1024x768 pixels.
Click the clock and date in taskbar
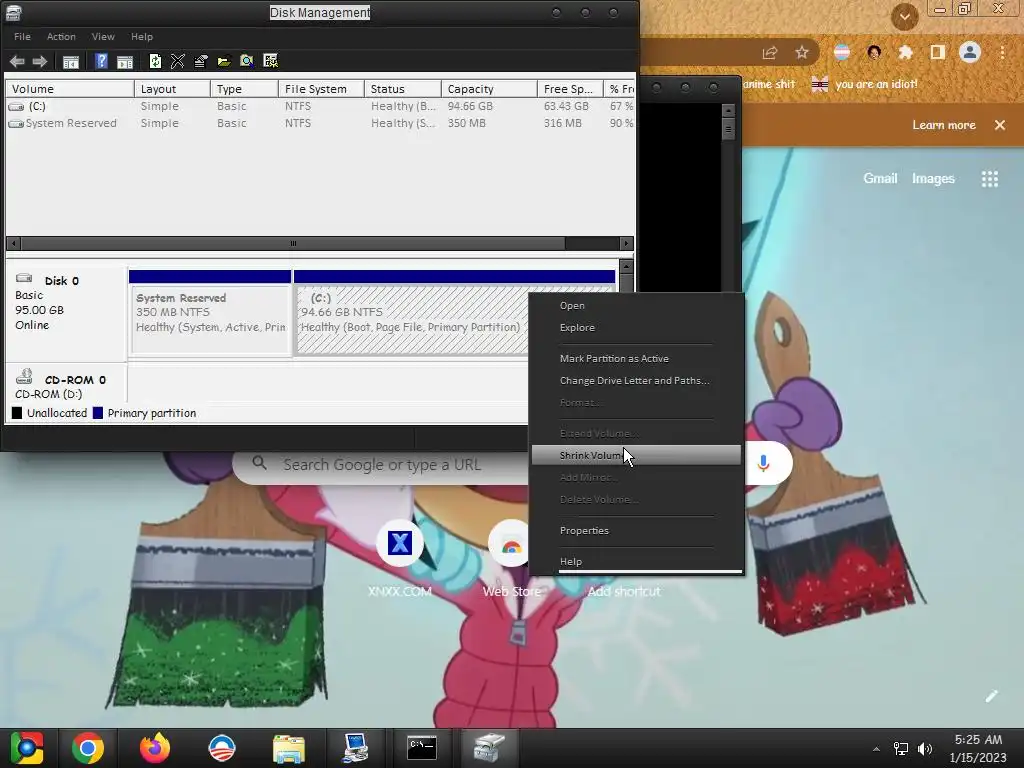click(978, 748)
